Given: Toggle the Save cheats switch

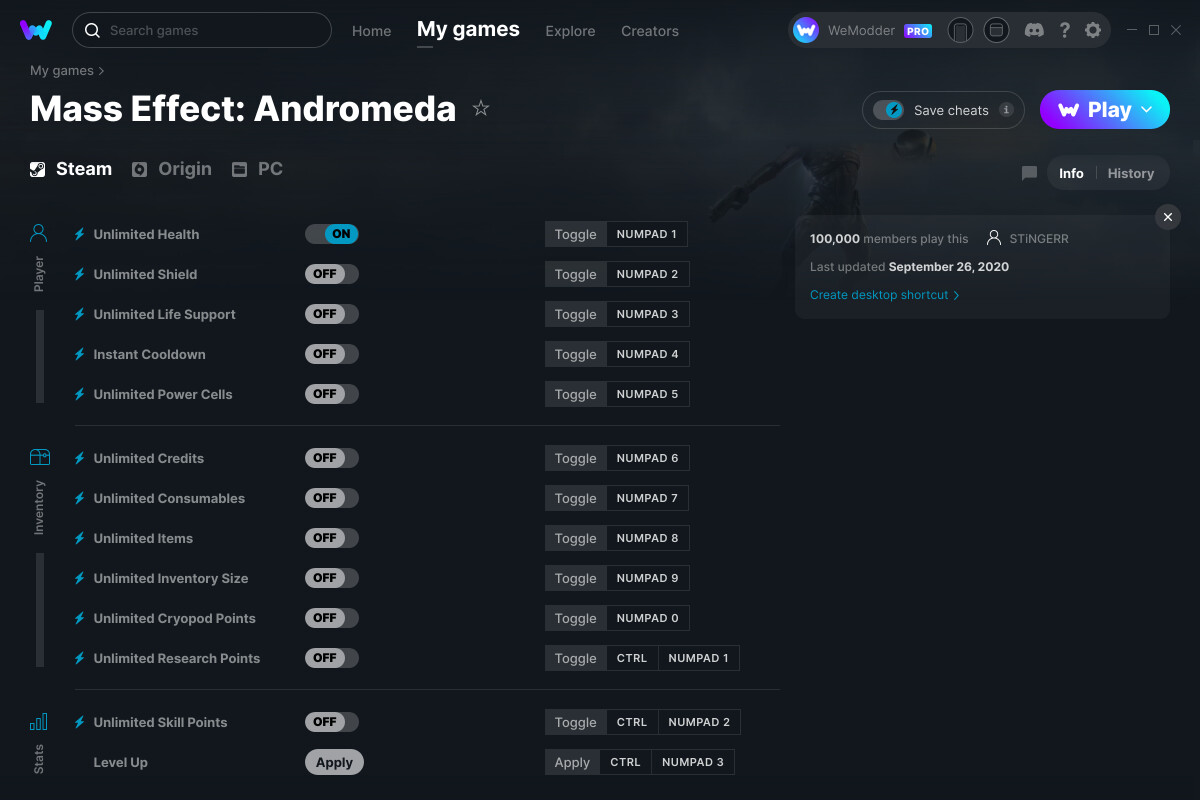Looking at the screenshot, I should (x=888, y=110).
